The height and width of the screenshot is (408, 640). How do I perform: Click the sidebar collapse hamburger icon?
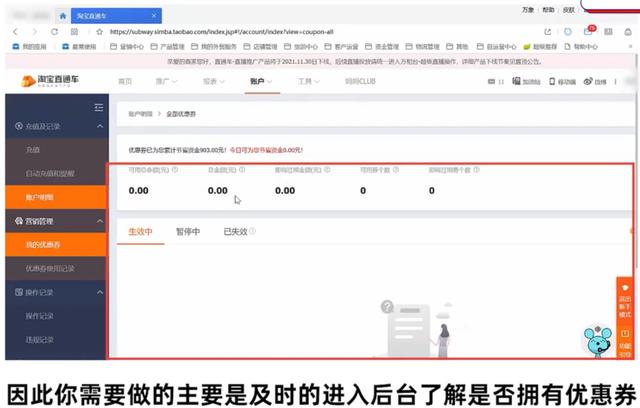click(x=98, y=107)
